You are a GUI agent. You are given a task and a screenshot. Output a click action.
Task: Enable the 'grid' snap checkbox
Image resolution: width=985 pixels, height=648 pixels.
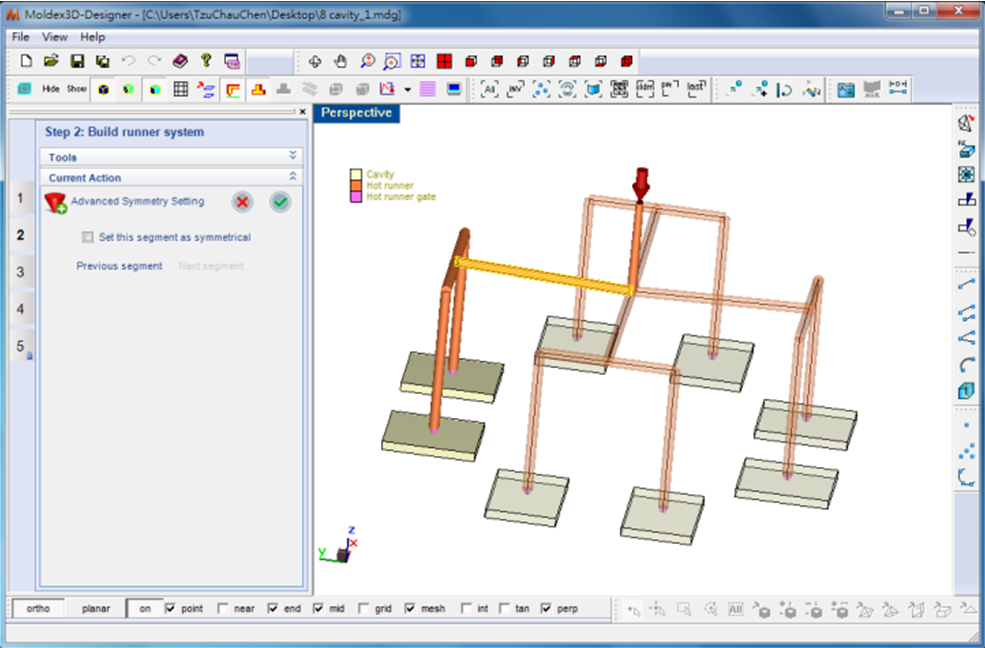click(x=363, y=608)
